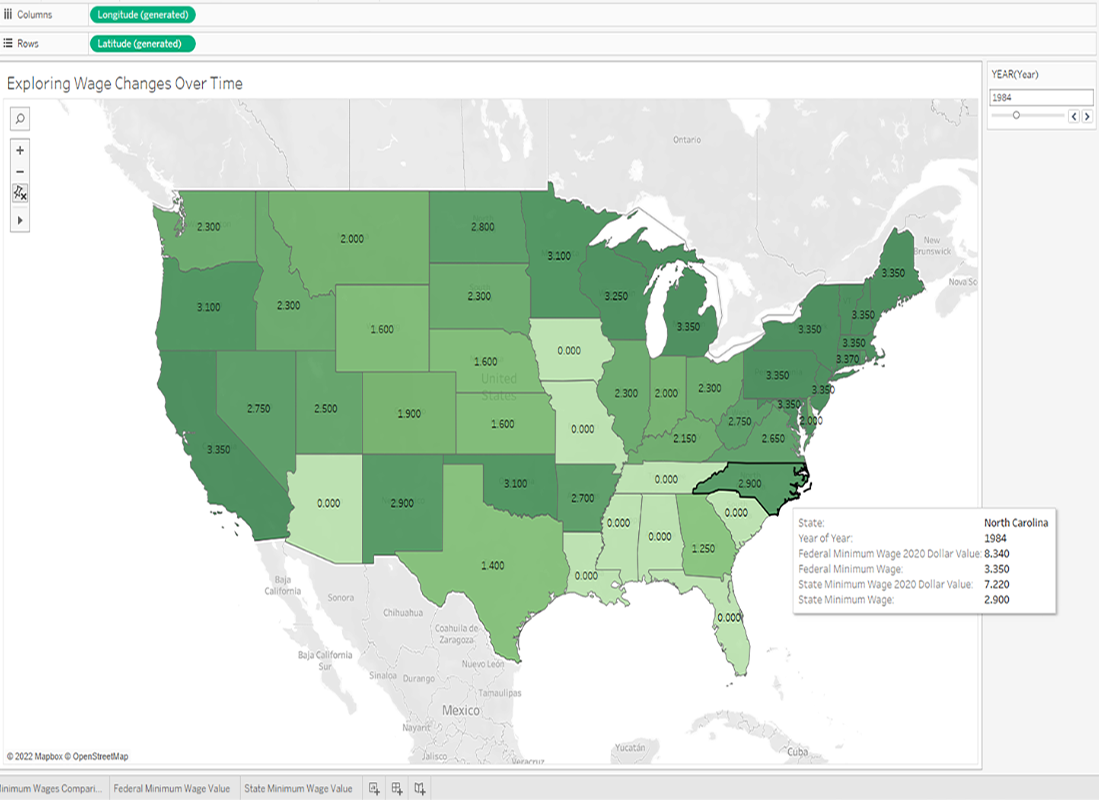Screen dimensions: 1099x800
Task: Switch to the Minimum Wages Comparison tab
Action: tap(50, 789)
